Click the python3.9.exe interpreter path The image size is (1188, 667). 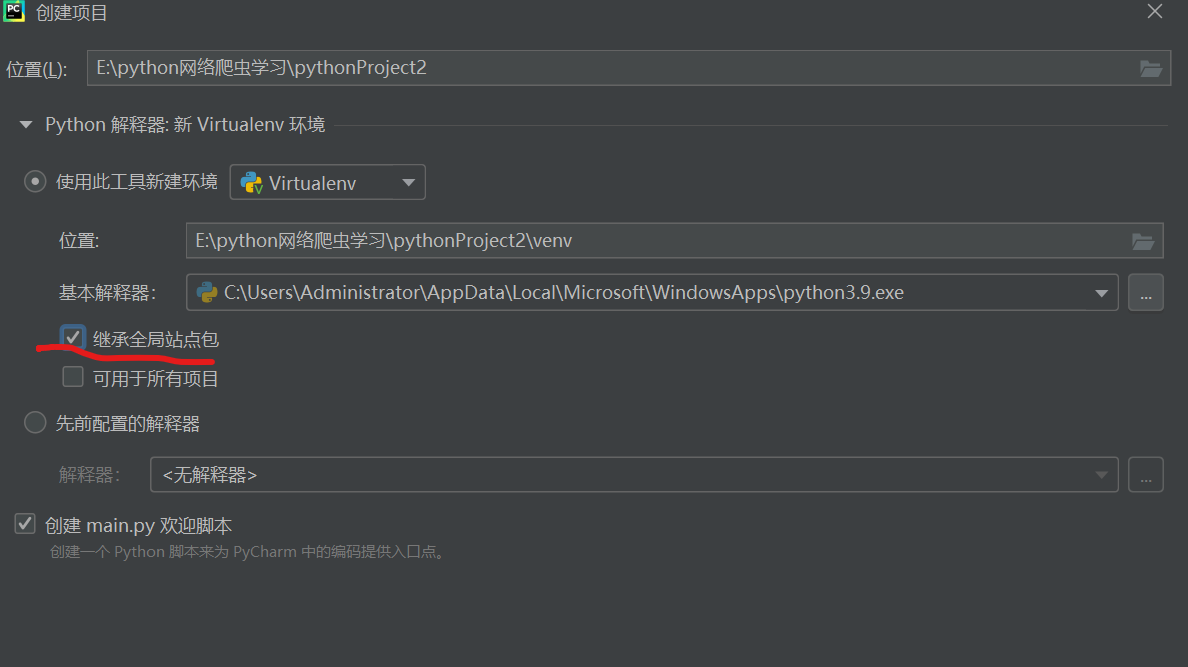click(564, 293)
